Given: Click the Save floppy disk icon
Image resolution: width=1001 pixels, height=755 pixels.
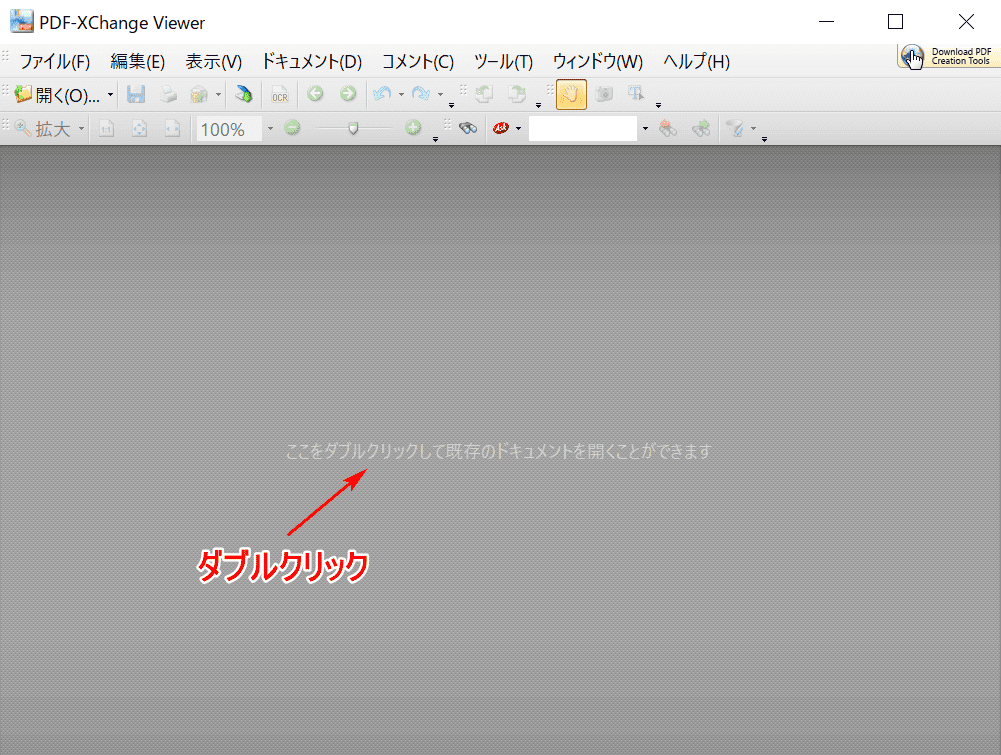Looking at the screenshot, I should pyautogui.click(x=136, y=94).
